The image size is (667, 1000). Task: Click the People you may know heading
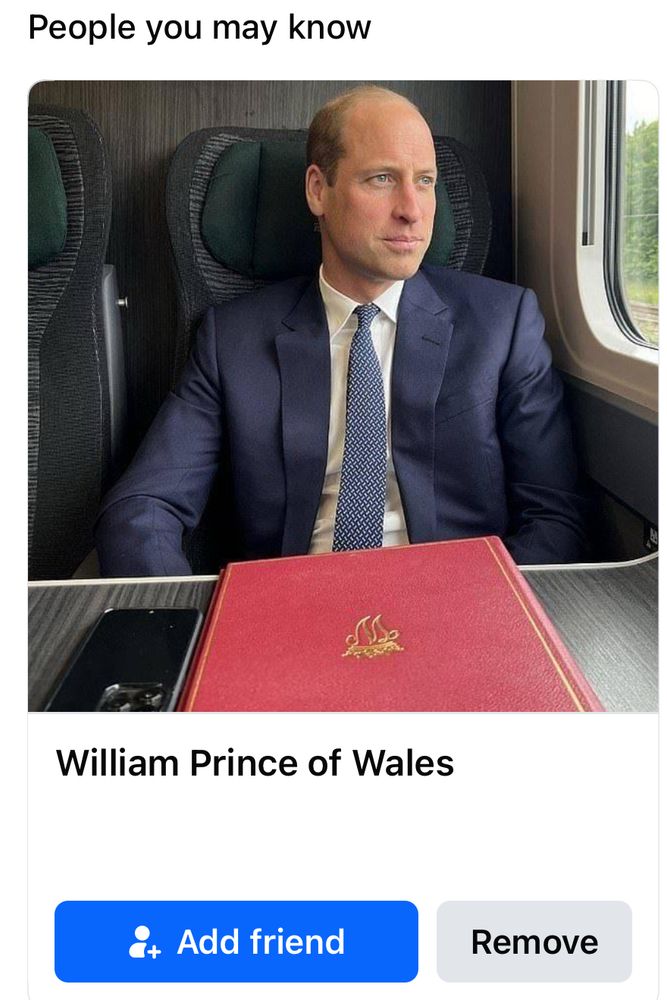point(200,28)
